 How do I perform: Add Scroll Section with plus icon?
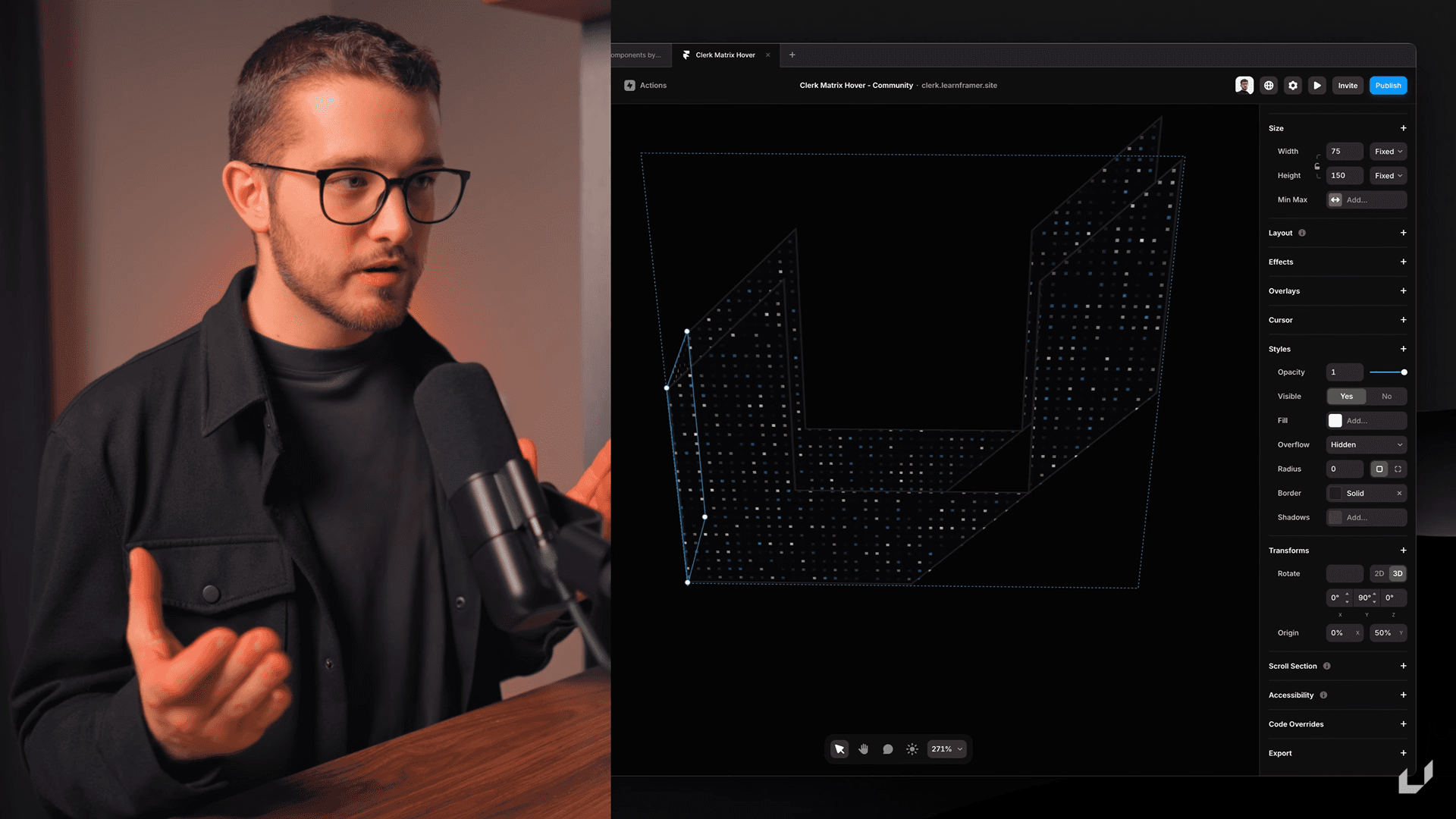pos(1403,666)
